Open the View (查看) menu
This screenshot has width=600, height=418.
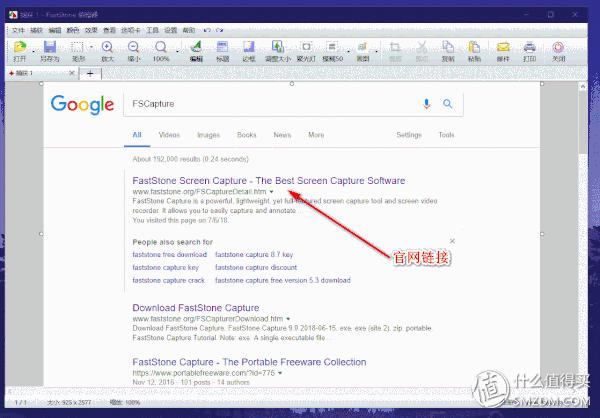tap(109, 30)
